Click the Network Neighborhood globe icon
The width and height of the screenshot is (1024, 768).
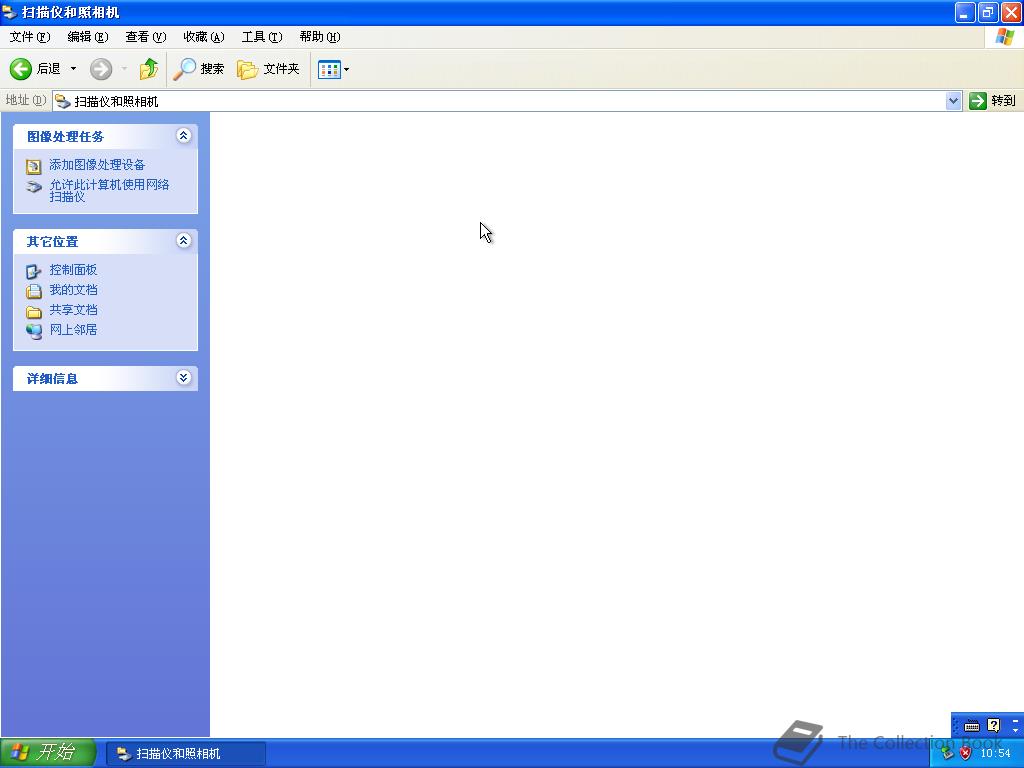tap(33, 331)
